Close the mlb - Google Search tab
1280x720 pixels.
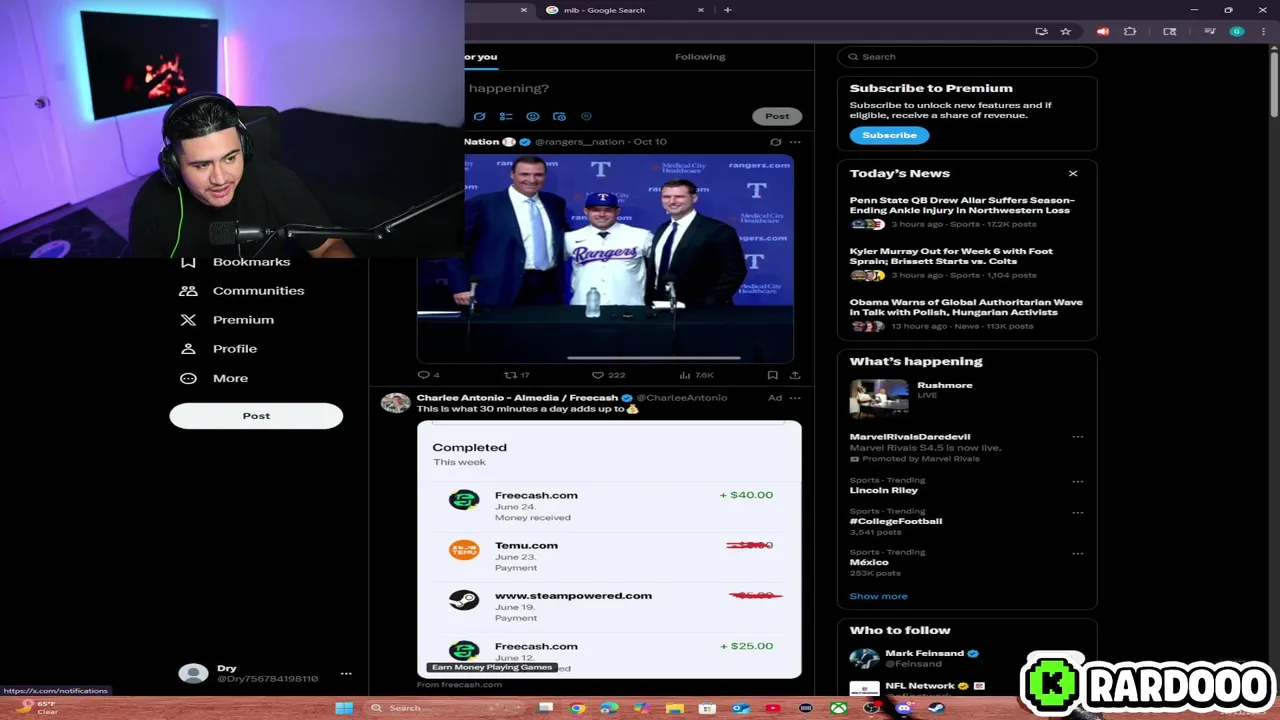coord(701,10)
